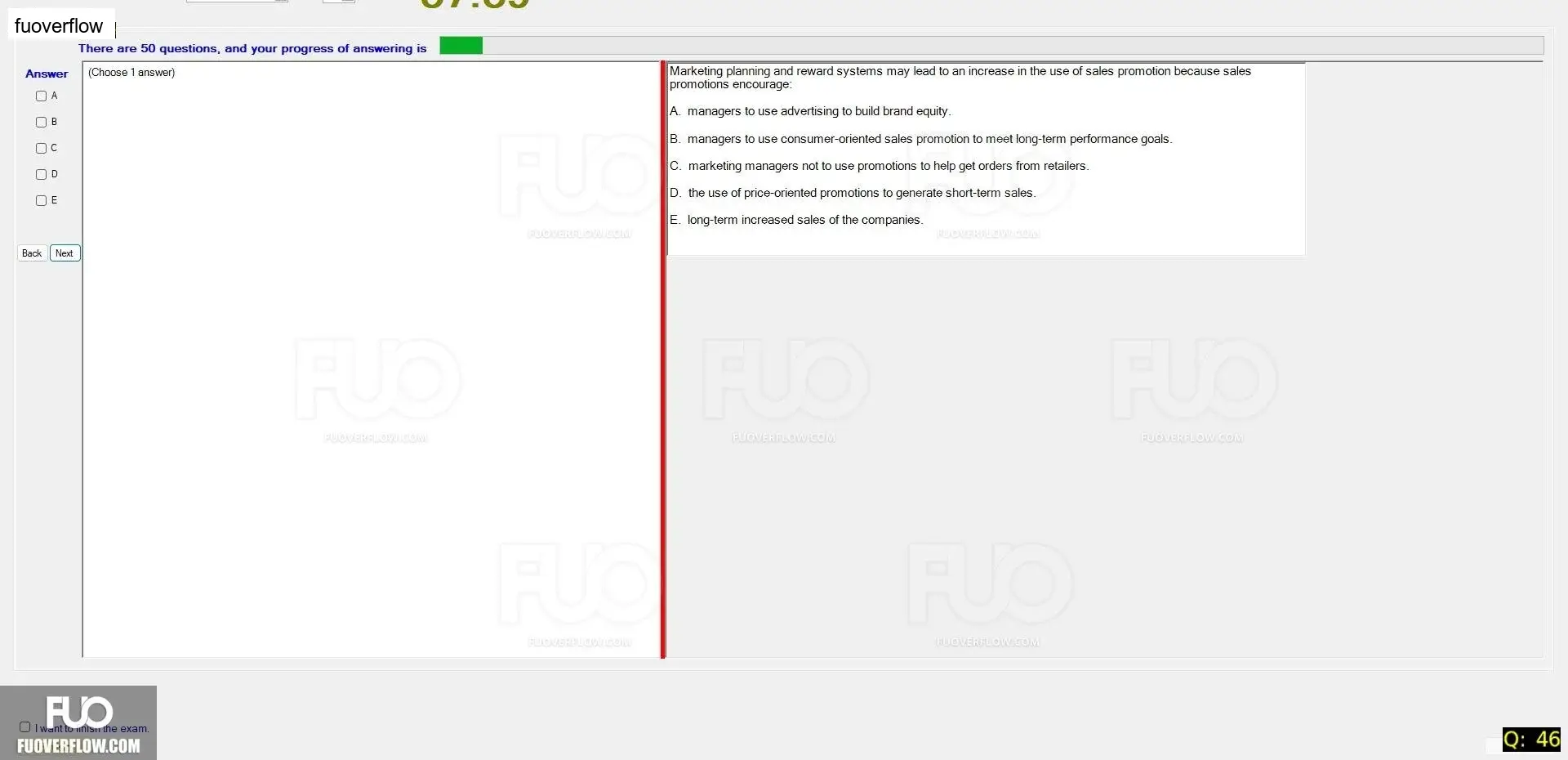Screen dimensions: 1568x760
Task: Click the 'fuoverflow' title label
Action: click(x=59, y=26)
